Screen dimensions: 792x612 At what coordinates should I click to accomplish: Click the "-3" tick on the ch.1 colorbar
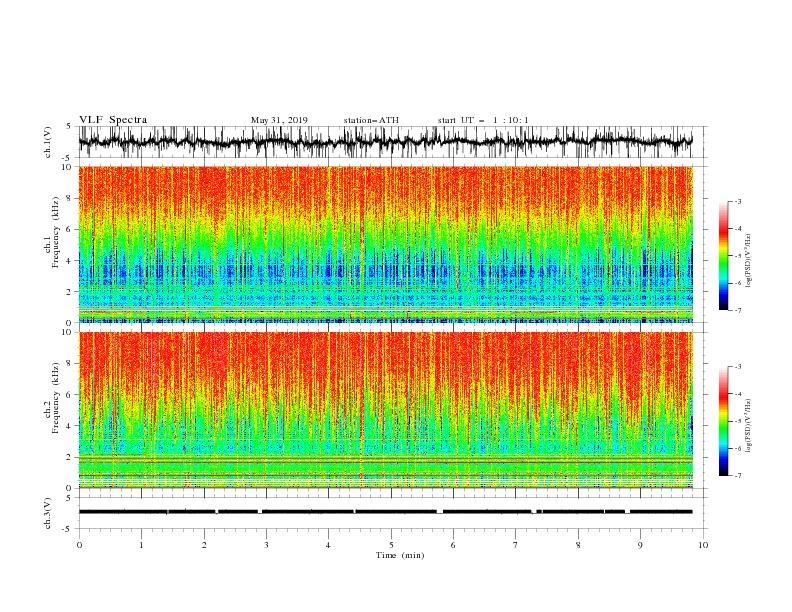coord(737,201)
